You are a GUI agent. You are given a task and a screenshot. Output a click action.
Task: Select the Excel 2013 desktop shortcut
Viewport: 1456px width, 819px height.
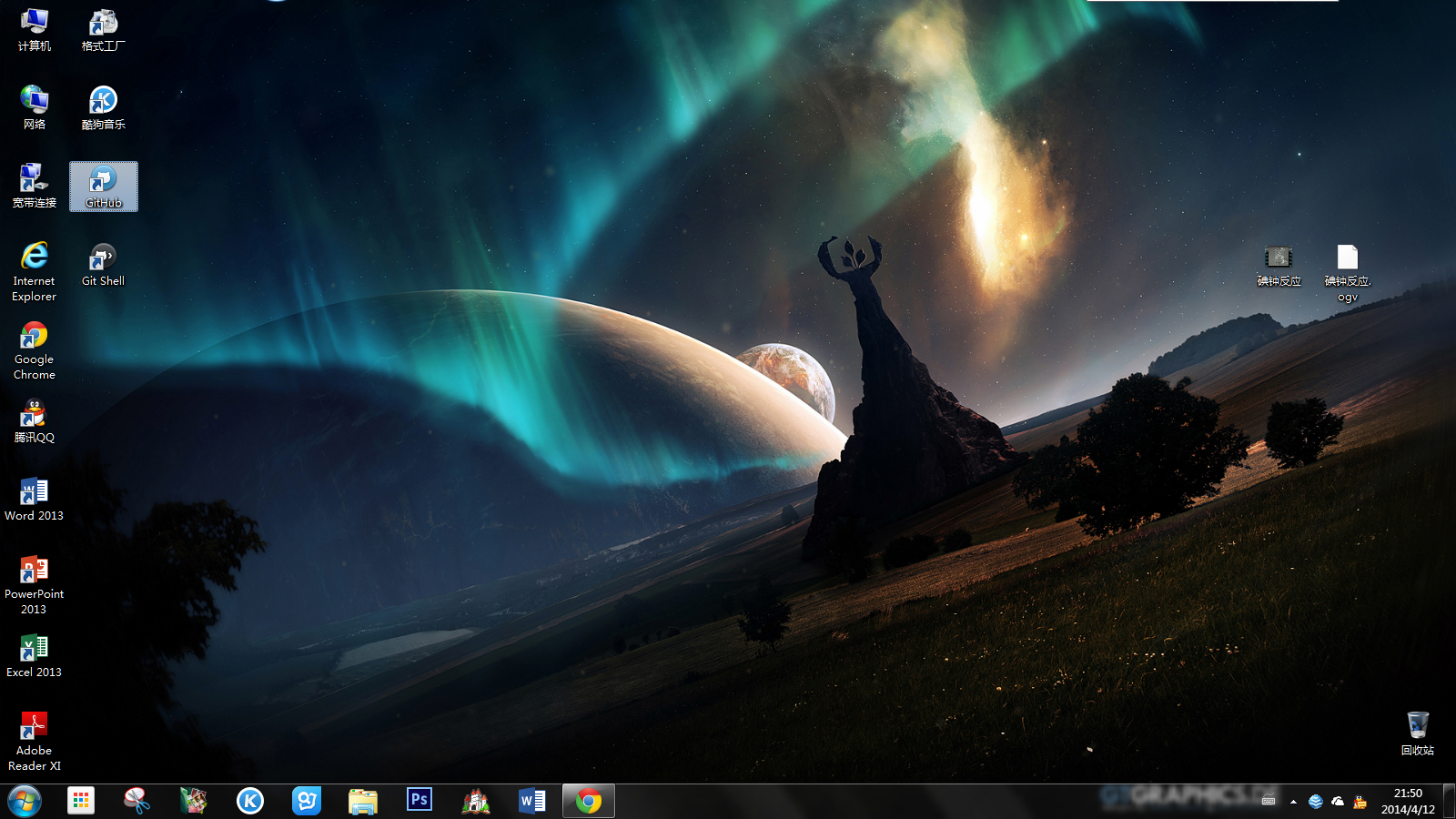click(x=35, y=656)
